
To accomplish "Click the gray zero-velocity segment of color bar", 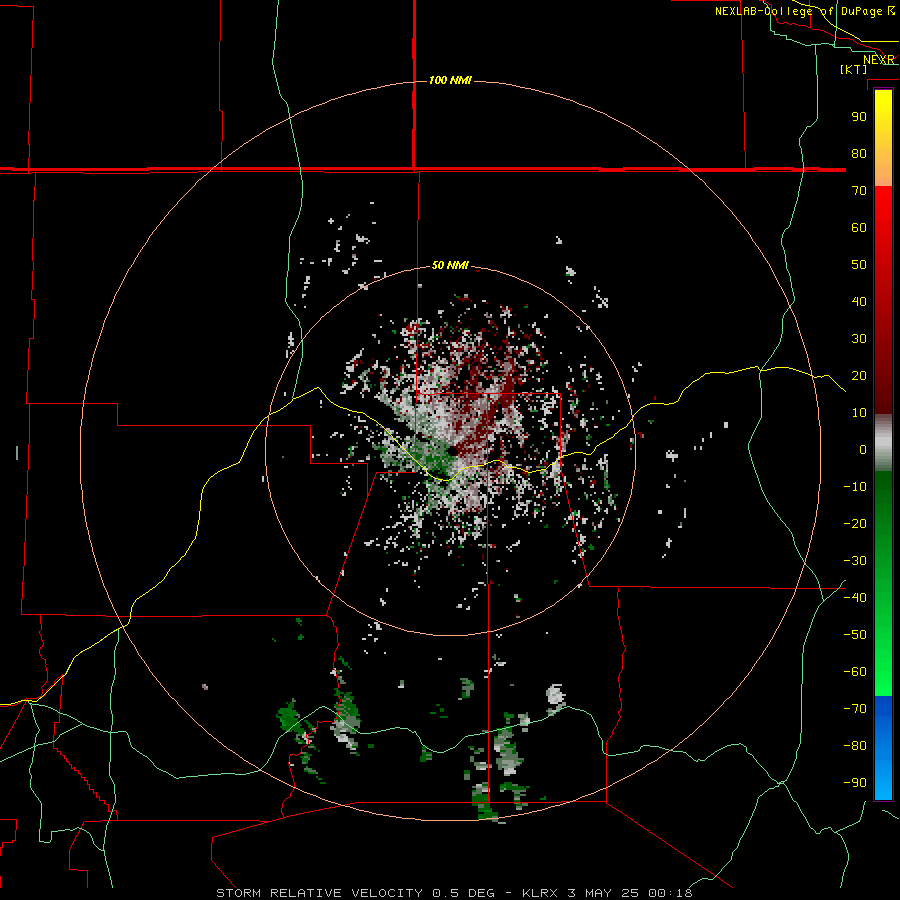I will pyautogui.click(x=883, y=443).
